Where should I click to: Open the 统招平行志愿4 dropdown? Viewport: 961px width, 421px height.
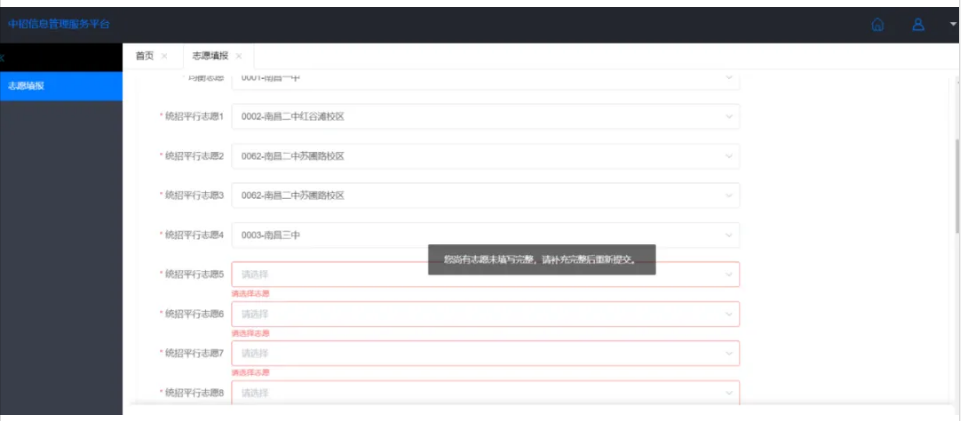(485, 235)
